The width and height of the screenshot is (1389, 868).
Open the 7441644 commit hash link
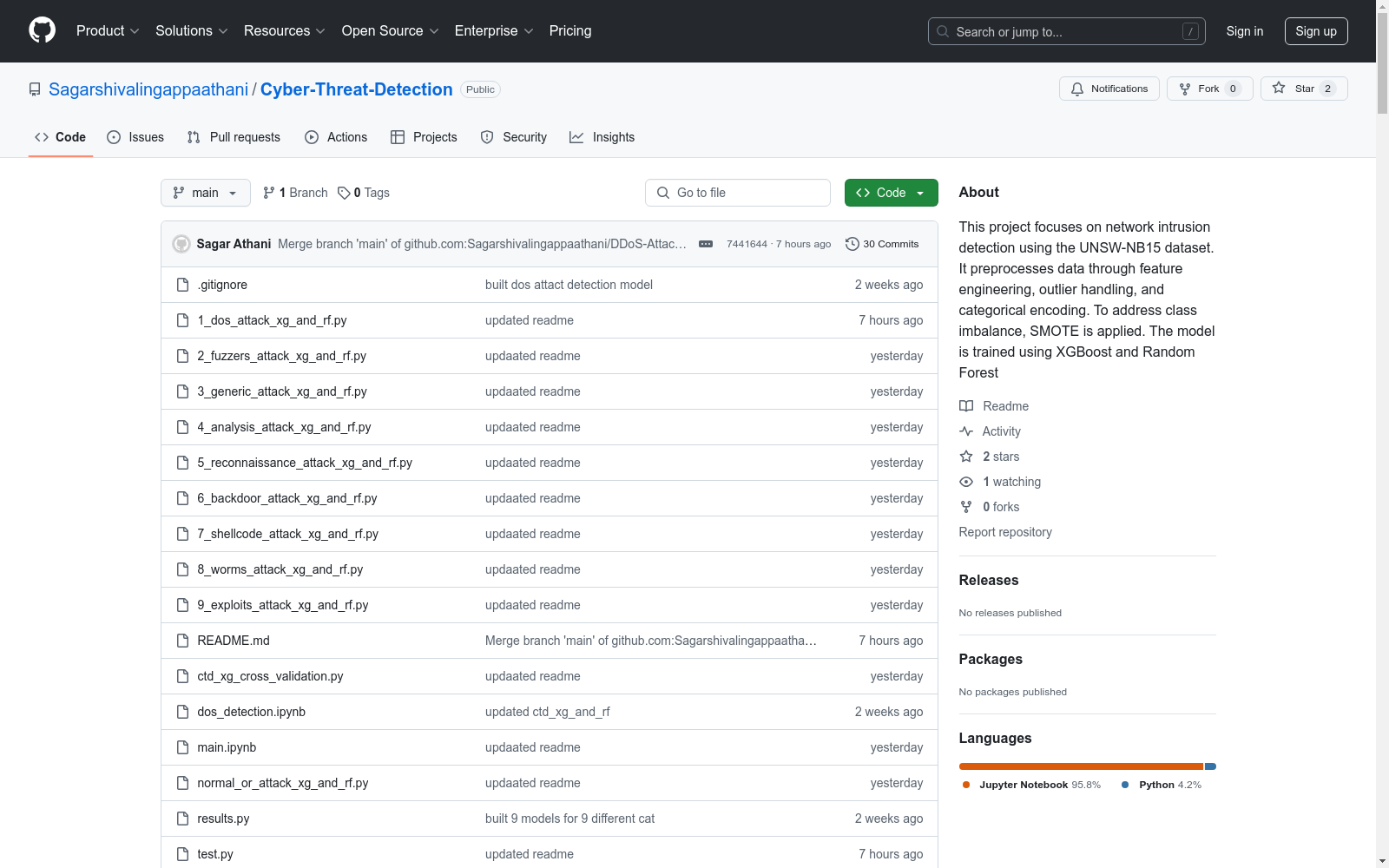point(747,244)
